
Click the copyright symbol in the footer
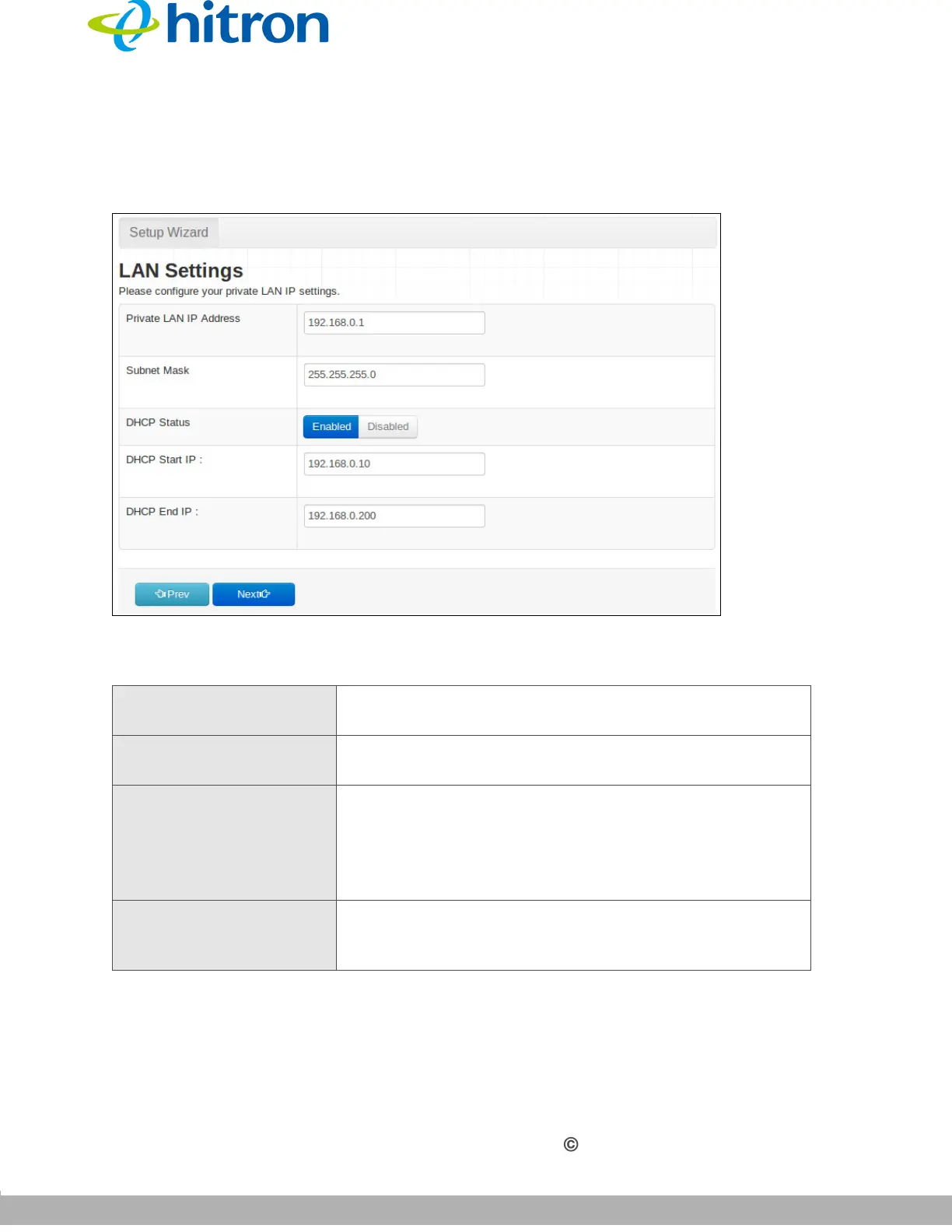coord(571,1144)
